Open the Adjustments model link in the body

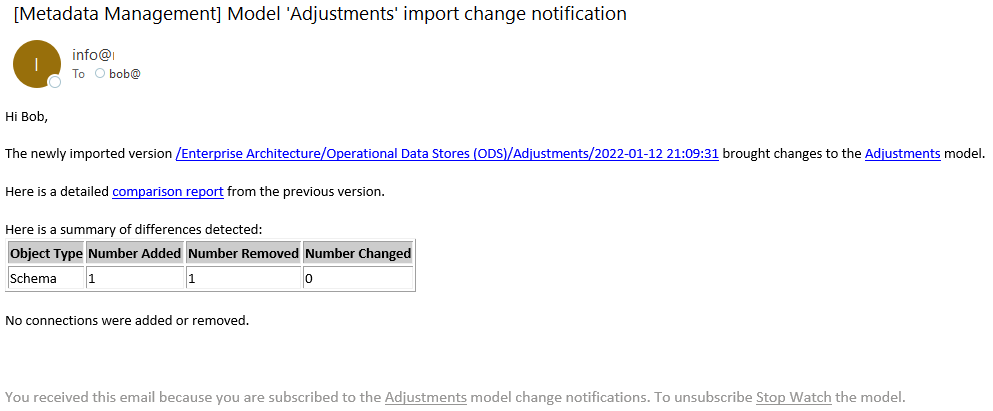coord(902,154)
